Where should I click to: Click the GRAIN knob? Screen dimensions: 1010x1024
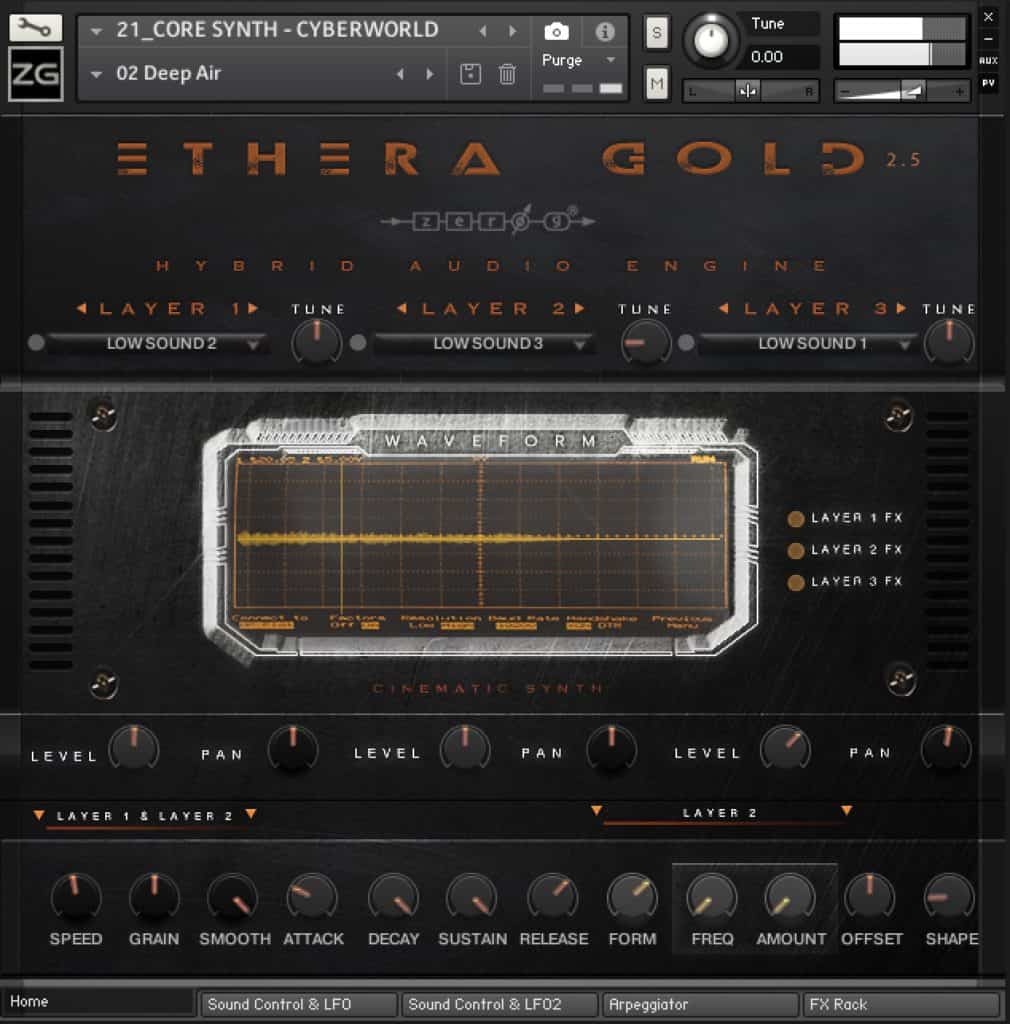pos(154,897)
